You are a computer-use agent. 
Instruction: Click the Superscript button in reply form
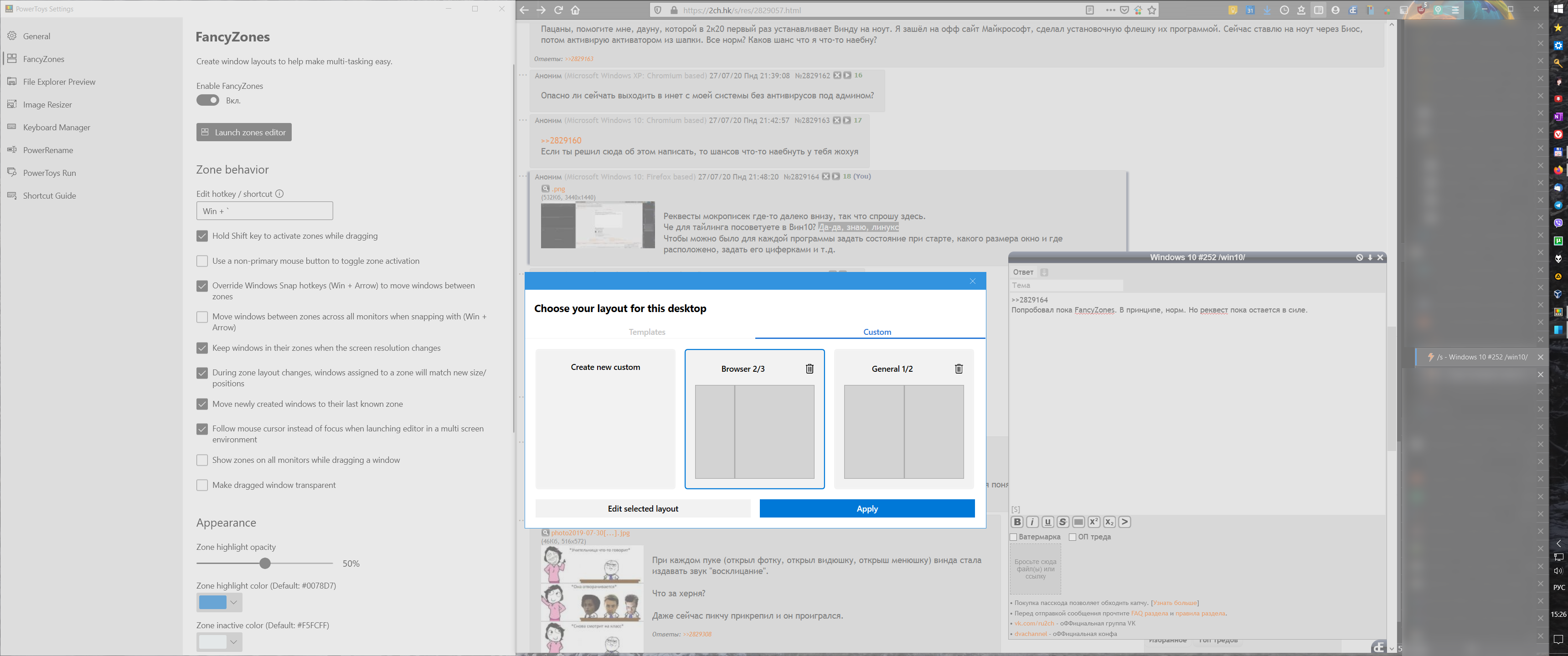tap(1094, 522)
